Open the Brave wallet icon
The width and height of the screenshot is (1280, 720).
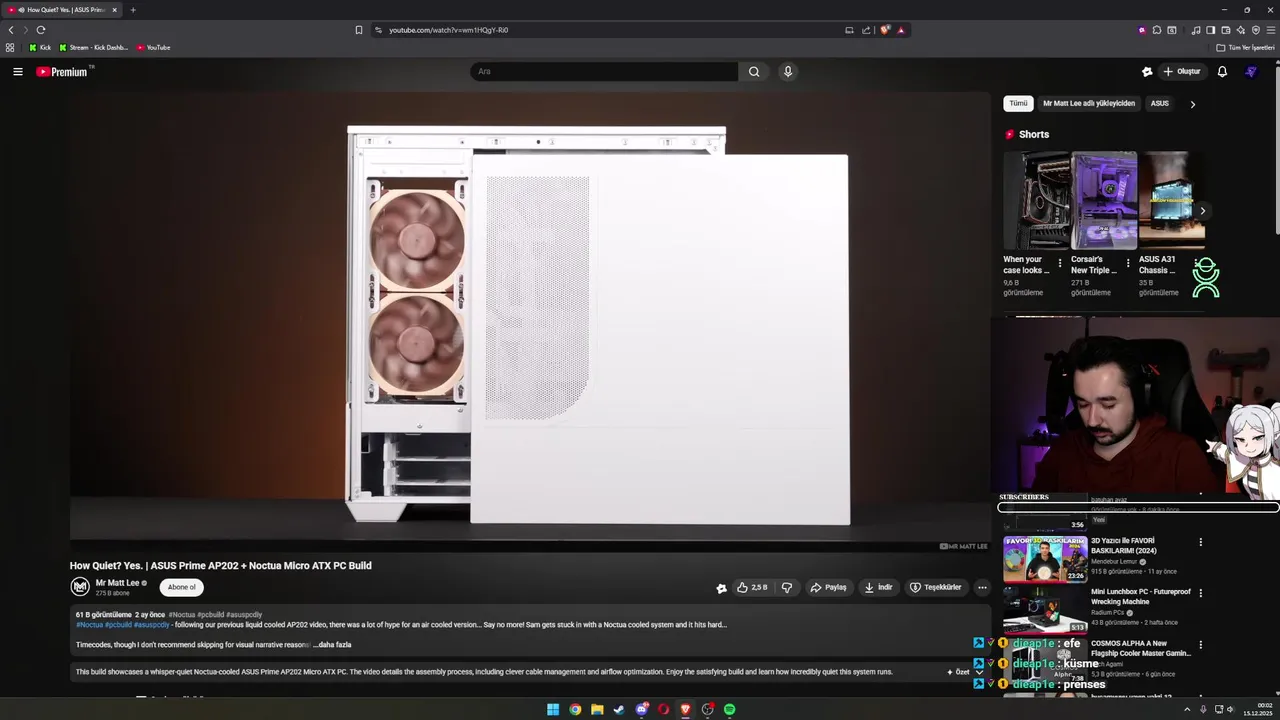(x=1226, y=30)
